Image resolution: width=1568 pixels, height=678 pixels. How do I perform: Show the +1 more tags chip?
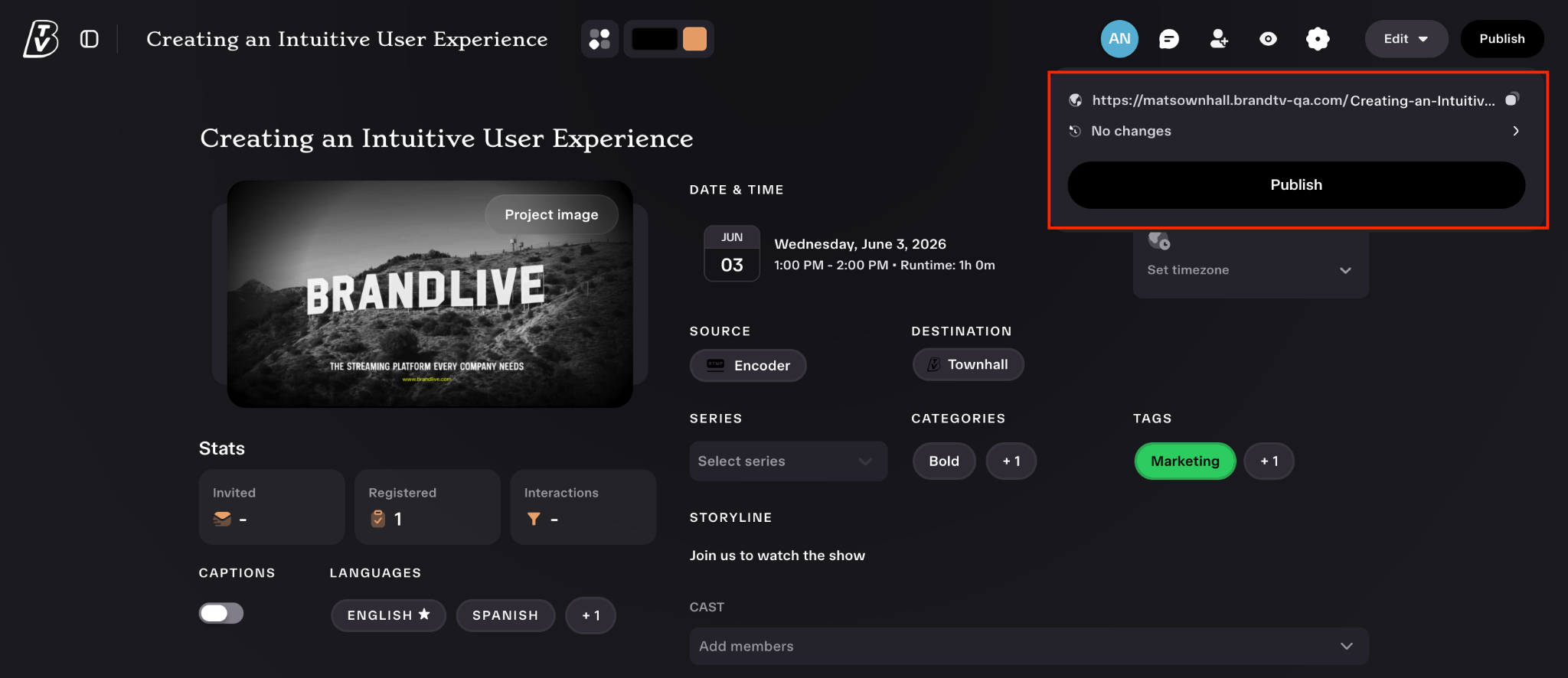click(1269, 461)
